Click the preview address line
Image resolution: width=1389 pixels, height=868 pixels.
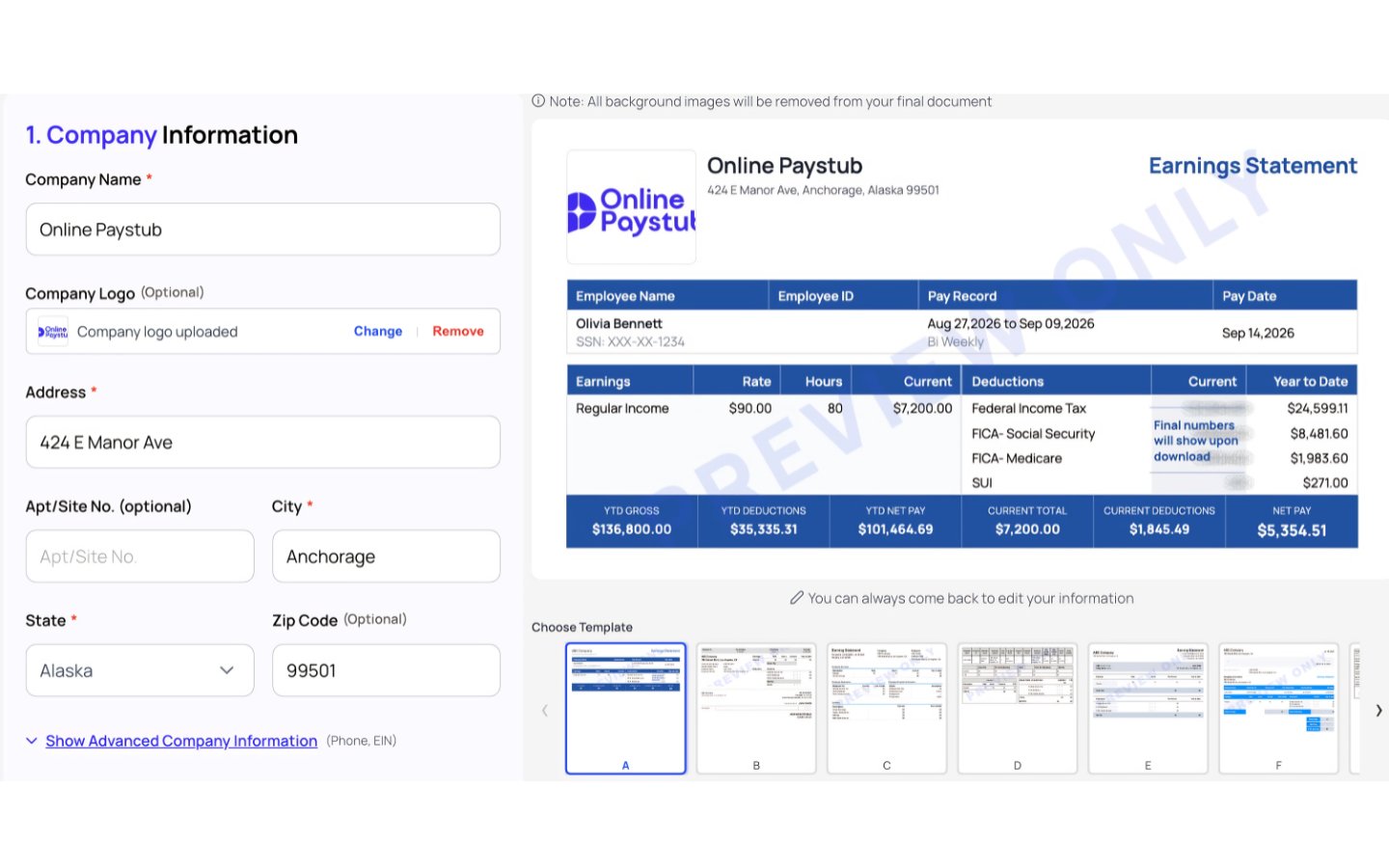click(823, 190)
